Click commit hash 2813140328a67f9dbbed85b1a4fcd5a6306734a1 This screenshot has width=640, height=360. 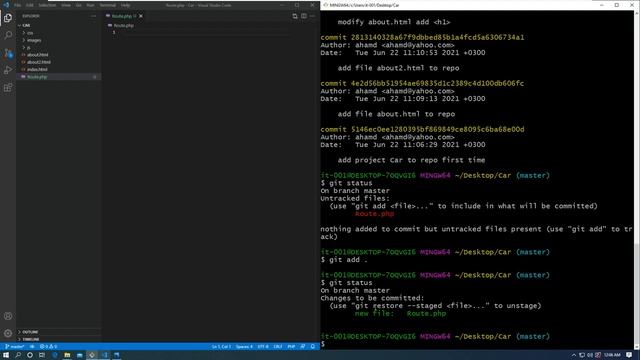click(x=438, y=37)
